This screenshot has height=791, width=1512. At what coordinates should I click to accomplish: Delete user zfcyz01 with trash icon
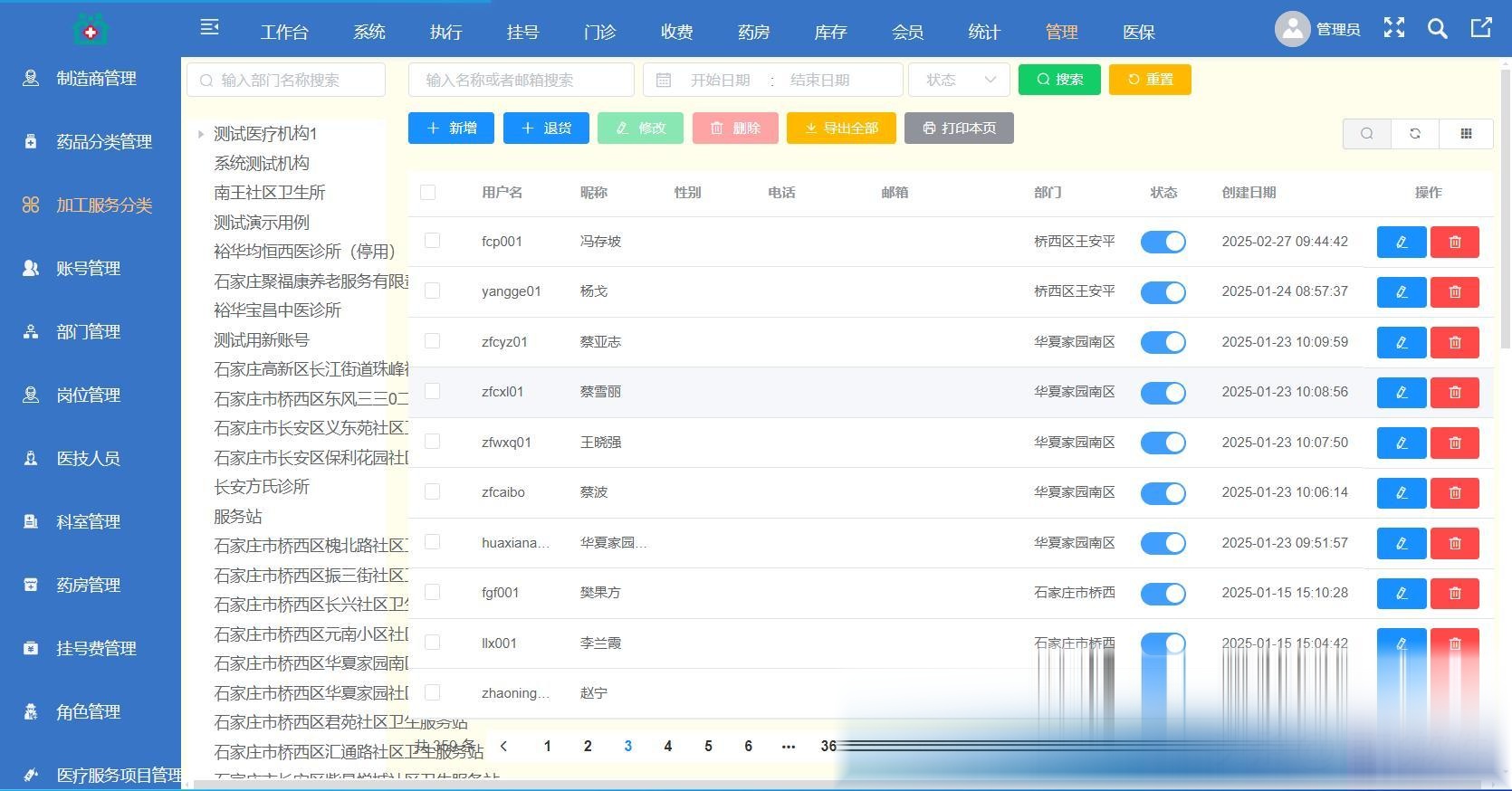(1455, 342)
